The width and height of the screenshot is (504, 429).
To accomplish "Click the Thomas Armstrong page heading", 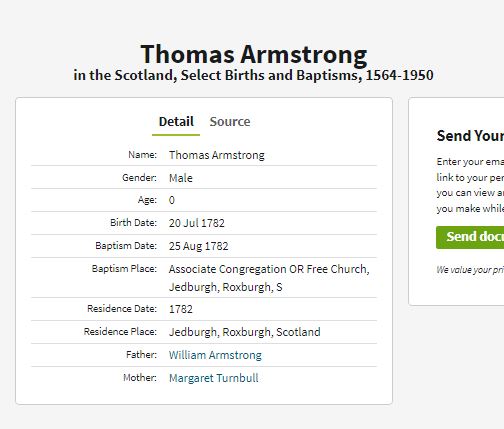I will click(254, 54).
